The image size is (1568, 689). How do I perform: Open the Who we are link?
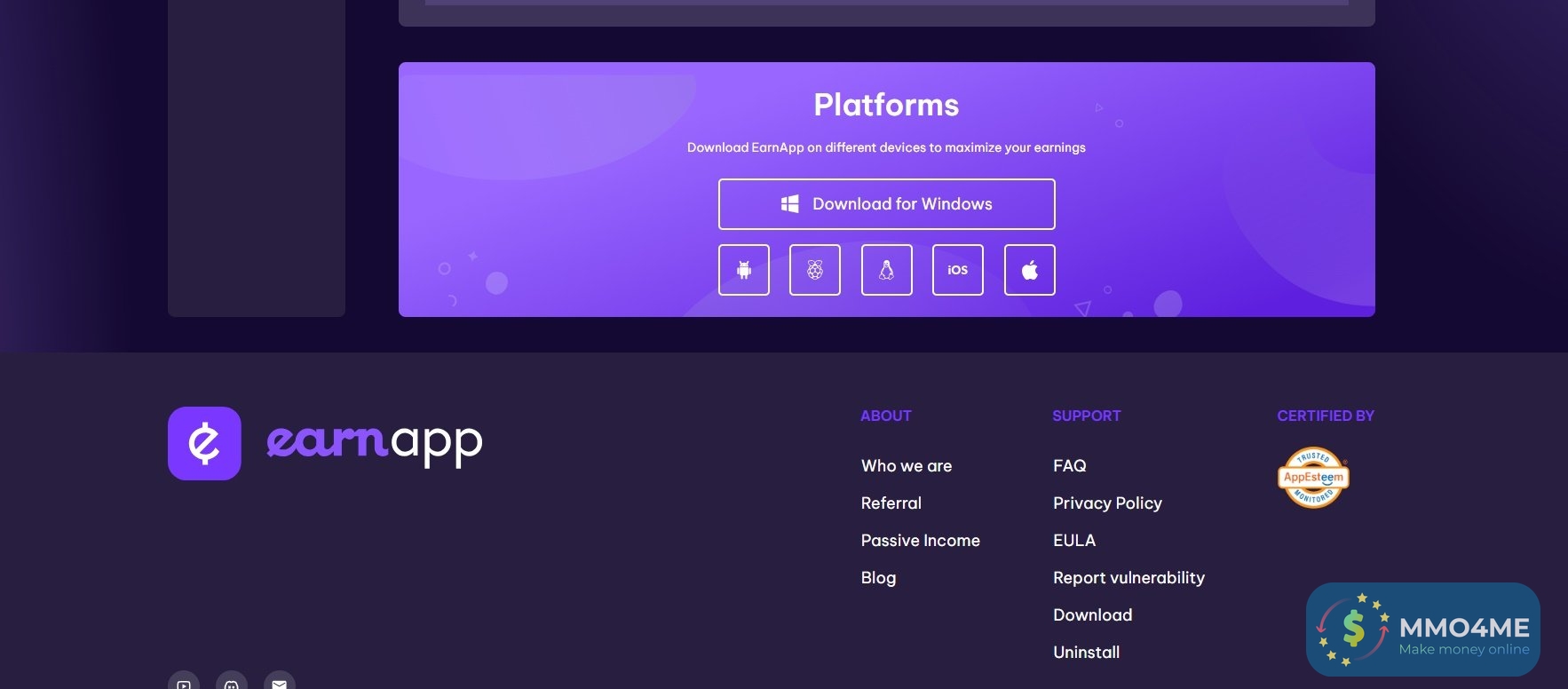click(x=907, y=466)
